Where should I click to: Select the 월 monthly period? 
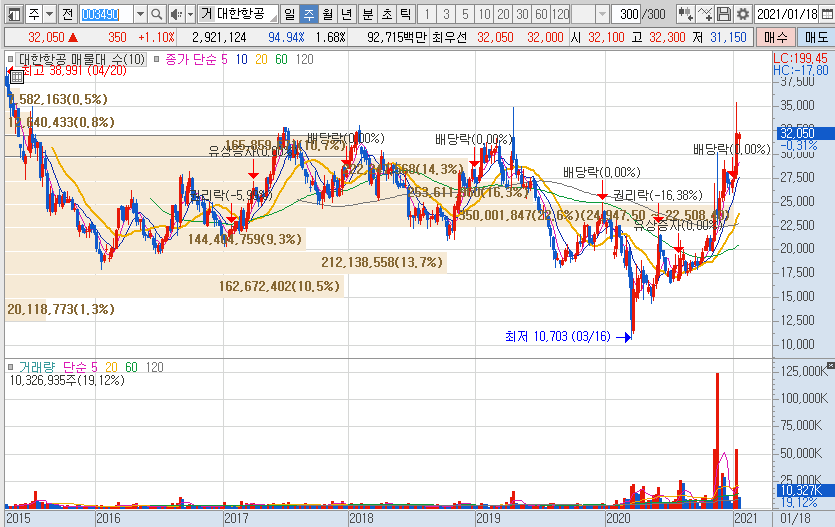(x=328, y=14)
